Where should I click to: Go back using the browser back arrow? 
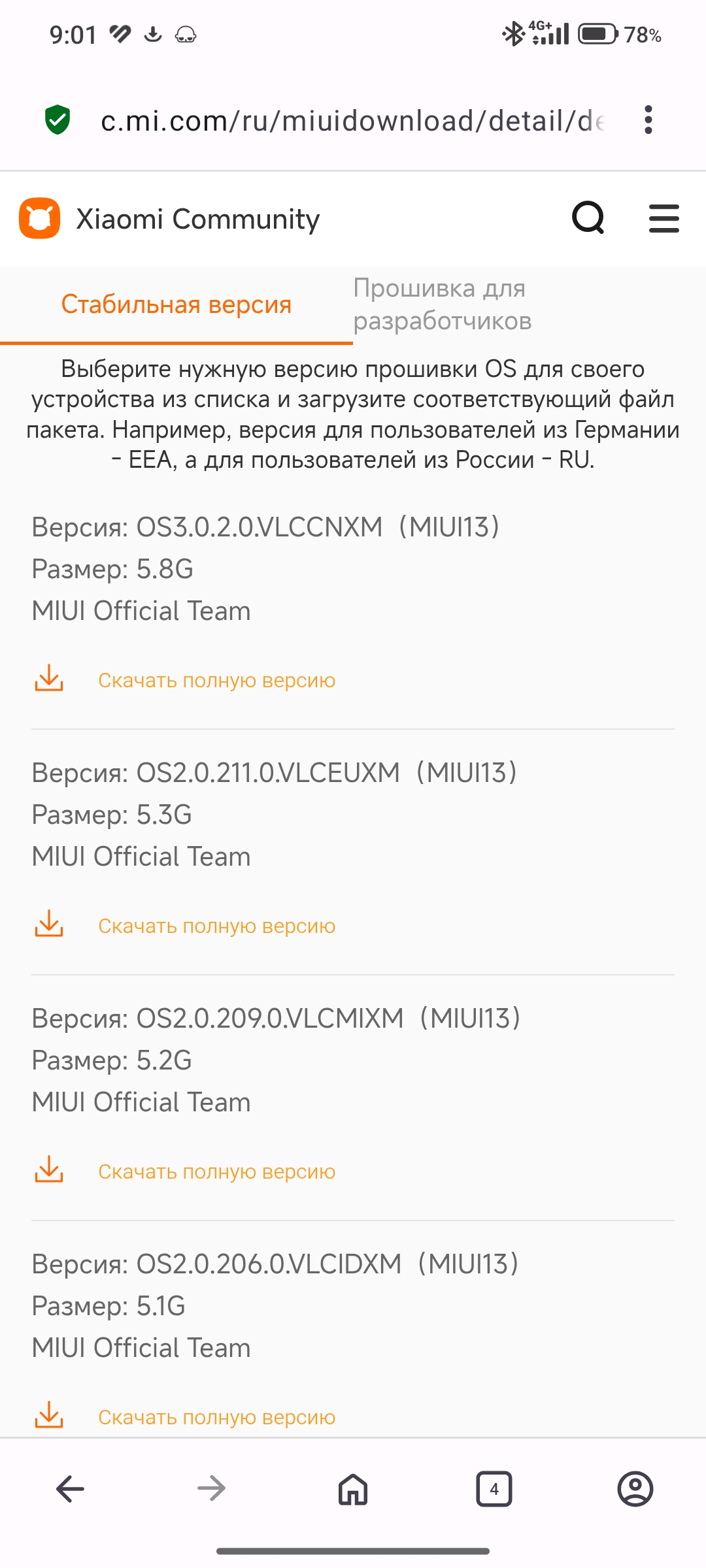tap(70, 1489)
